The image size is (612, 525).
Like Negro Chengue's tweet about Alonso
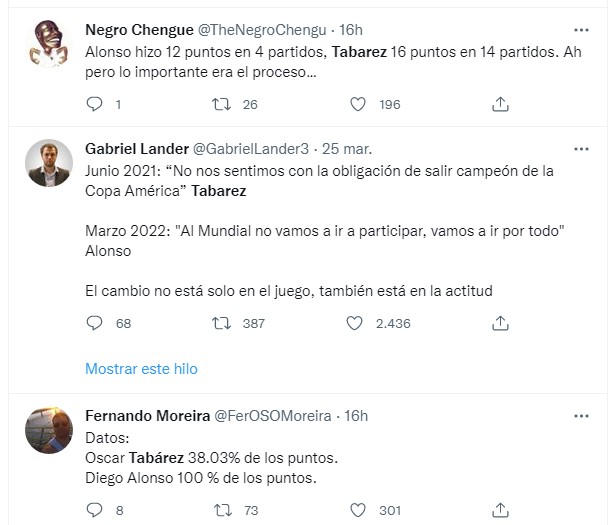(356, 104)
